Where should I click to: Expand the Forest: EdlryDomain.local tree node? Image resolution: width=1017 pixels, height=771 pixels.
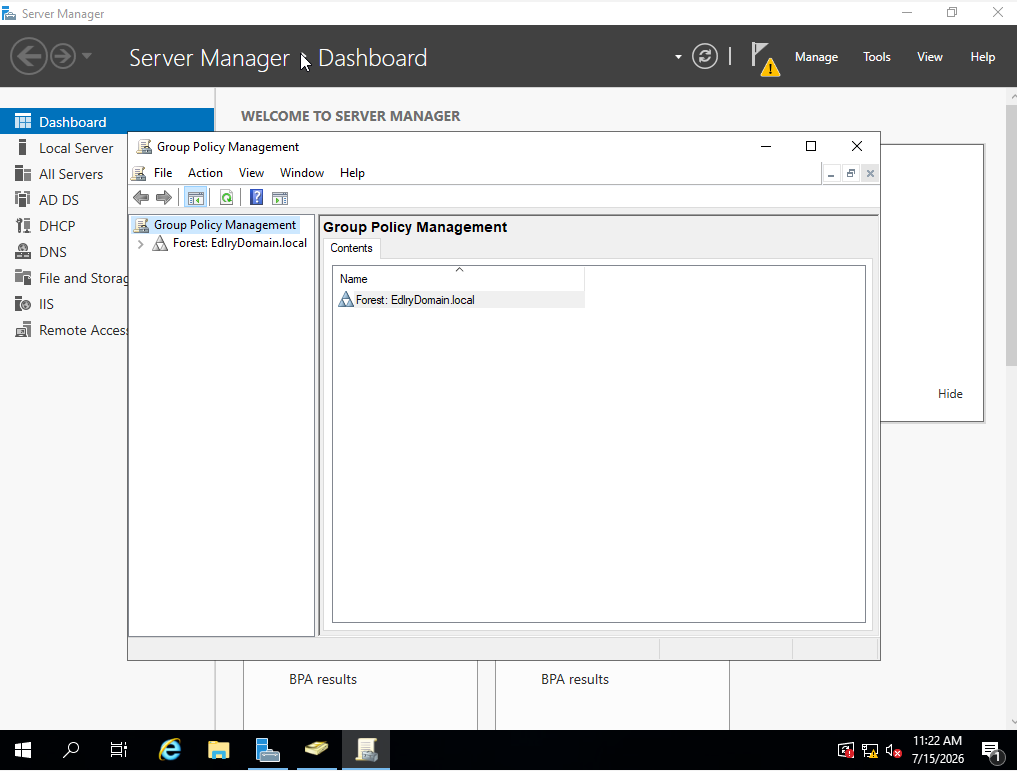[141, 244]
